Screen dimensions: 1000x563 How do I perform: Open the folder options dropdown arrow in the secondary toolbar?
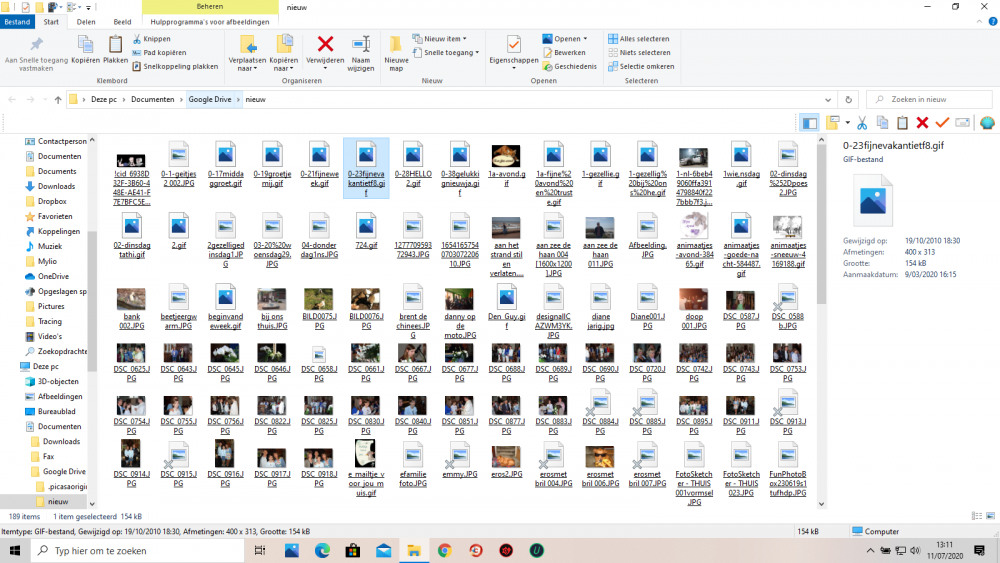[848, 122]
